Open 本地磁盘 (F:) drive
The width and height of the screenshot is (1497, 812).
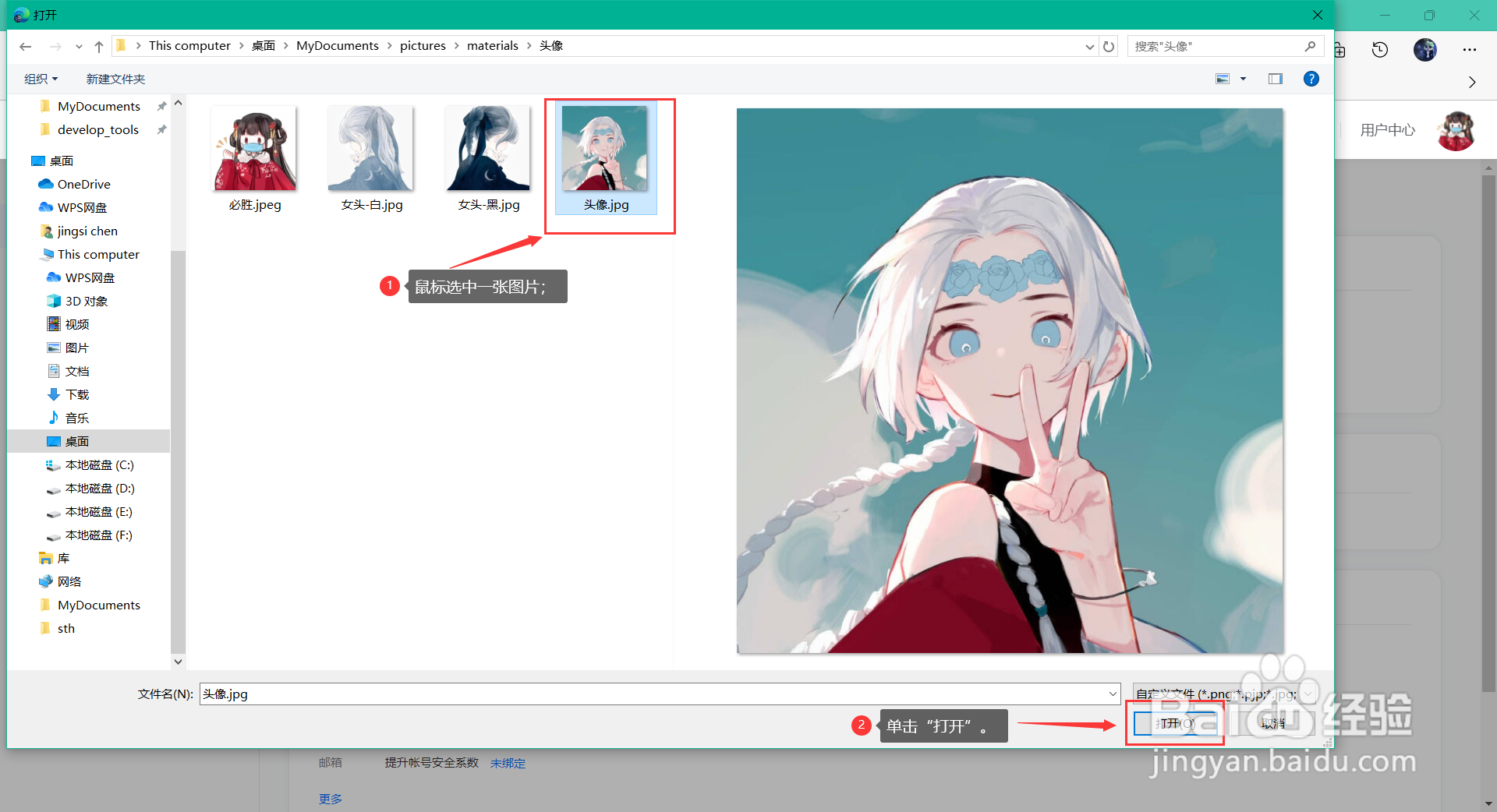pos(98,535)
